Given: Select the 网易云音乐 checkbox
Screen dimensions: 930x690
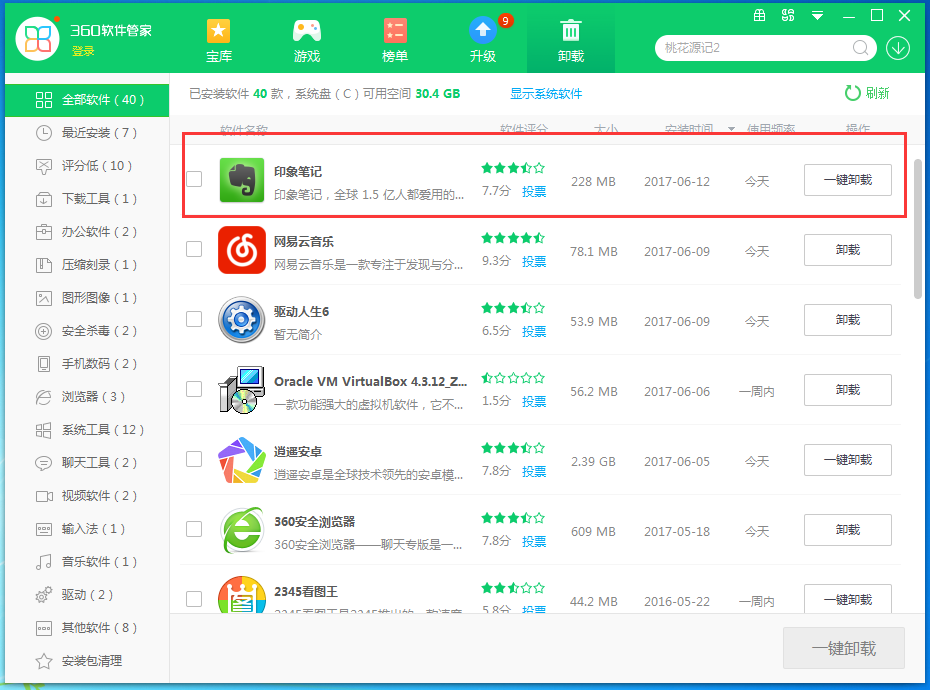Looking at the screenshot, I should click(x=194, y=250).
